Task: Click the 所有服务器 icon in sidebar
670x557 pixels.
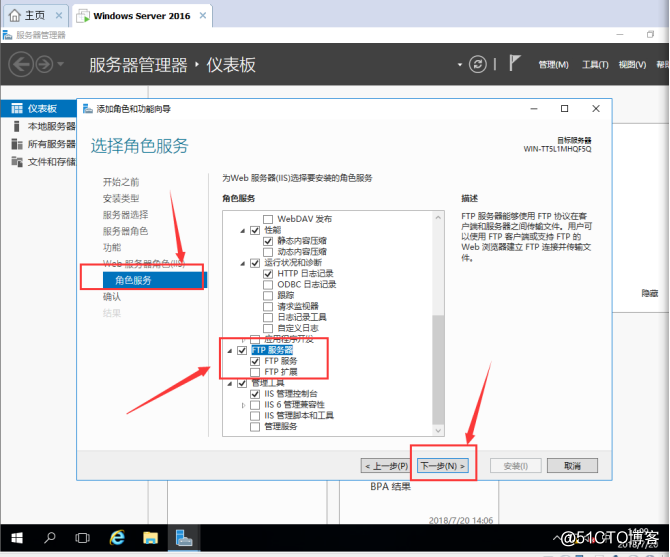Action: [x=17, y=144]
